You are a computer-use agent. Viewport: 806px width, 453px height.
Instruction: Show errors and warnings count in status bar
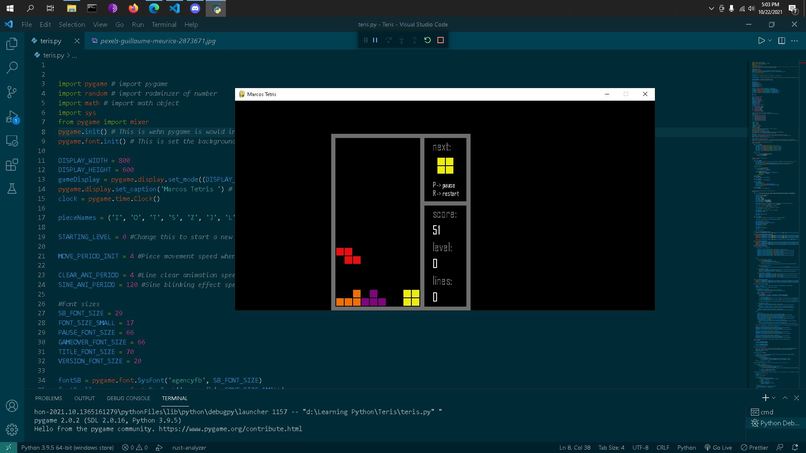click(135, 447)
